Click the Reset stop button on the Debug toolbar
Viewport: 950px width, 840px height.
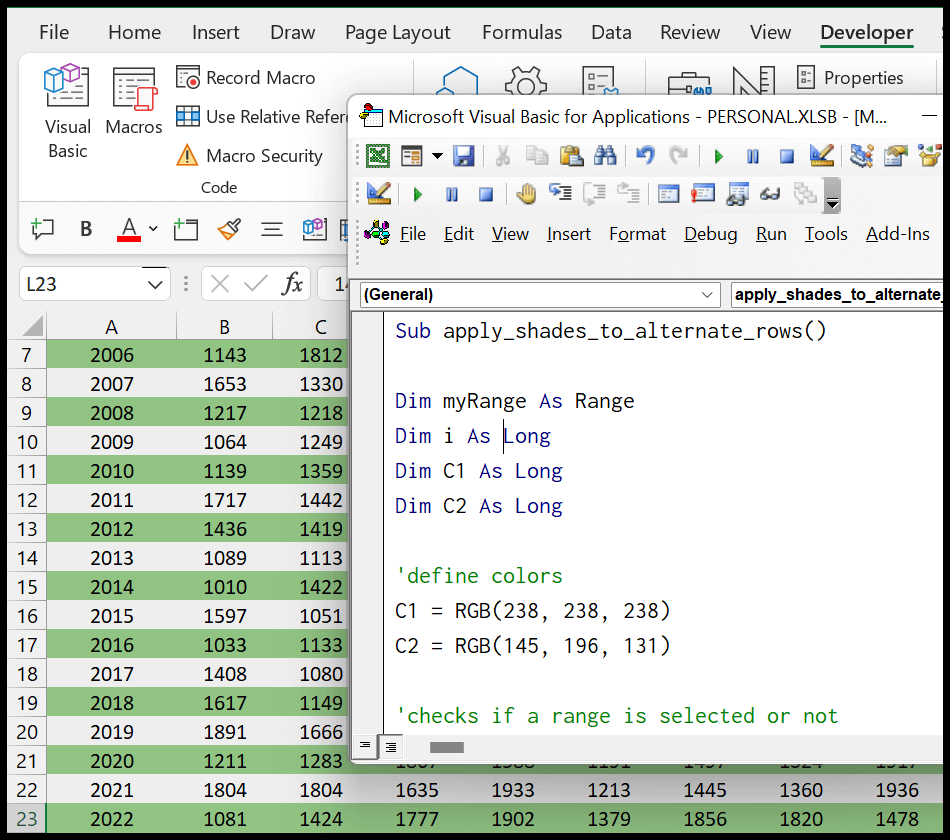[x=485, y=195]
